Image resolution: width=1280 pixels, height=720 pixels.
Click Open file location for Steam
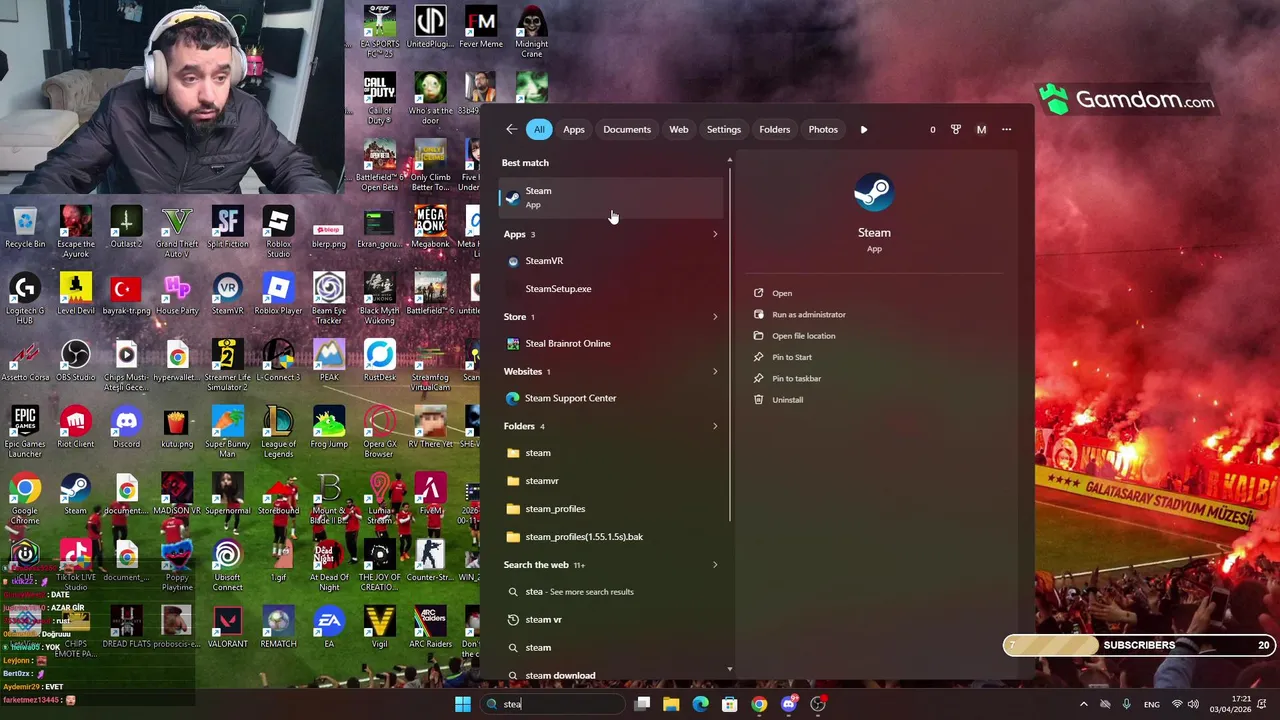coord(803,336)
